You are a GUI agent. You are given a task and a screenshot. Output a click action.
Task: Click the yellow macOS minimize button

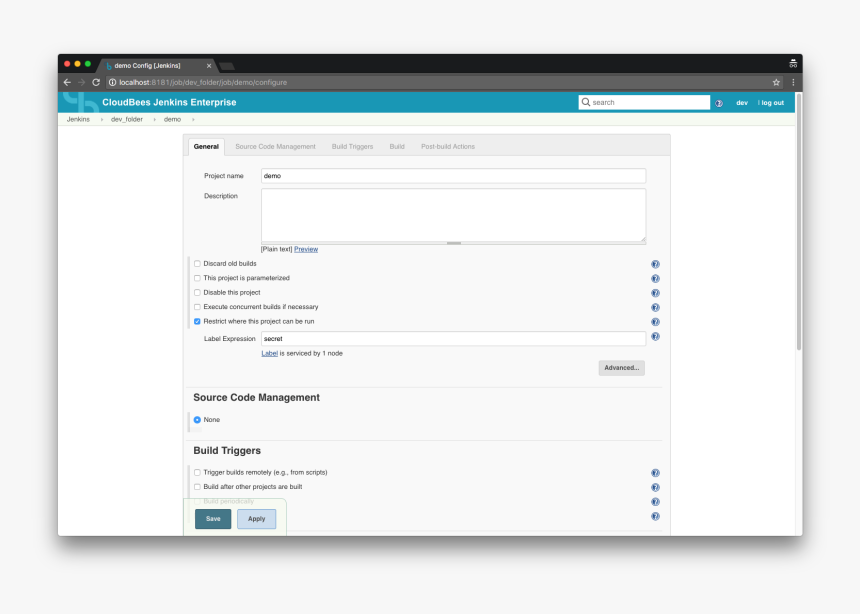77,64
